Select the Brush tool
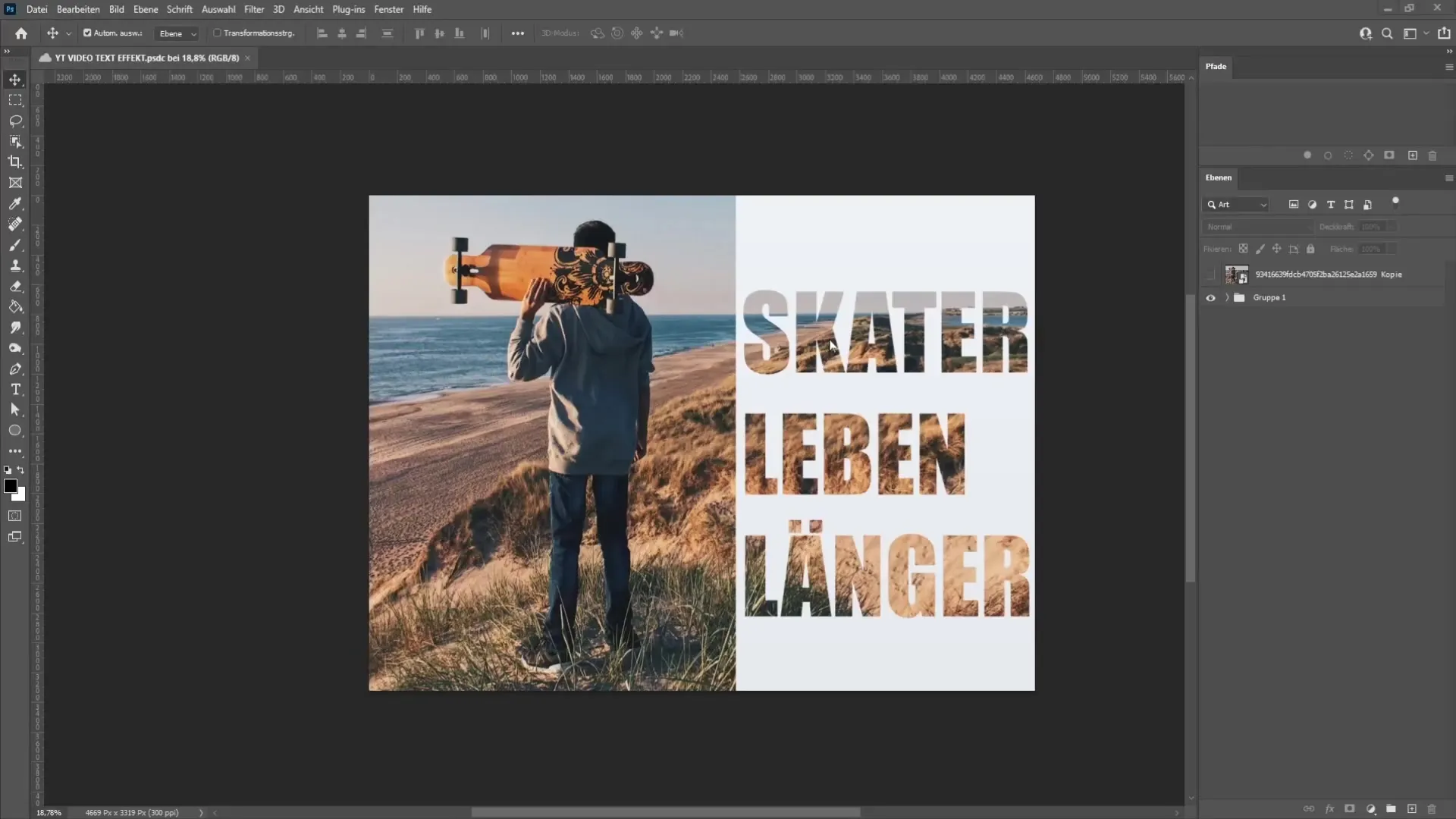This screenshot has height=819, width=1456. pyautogui.click(x=15, y=245)
